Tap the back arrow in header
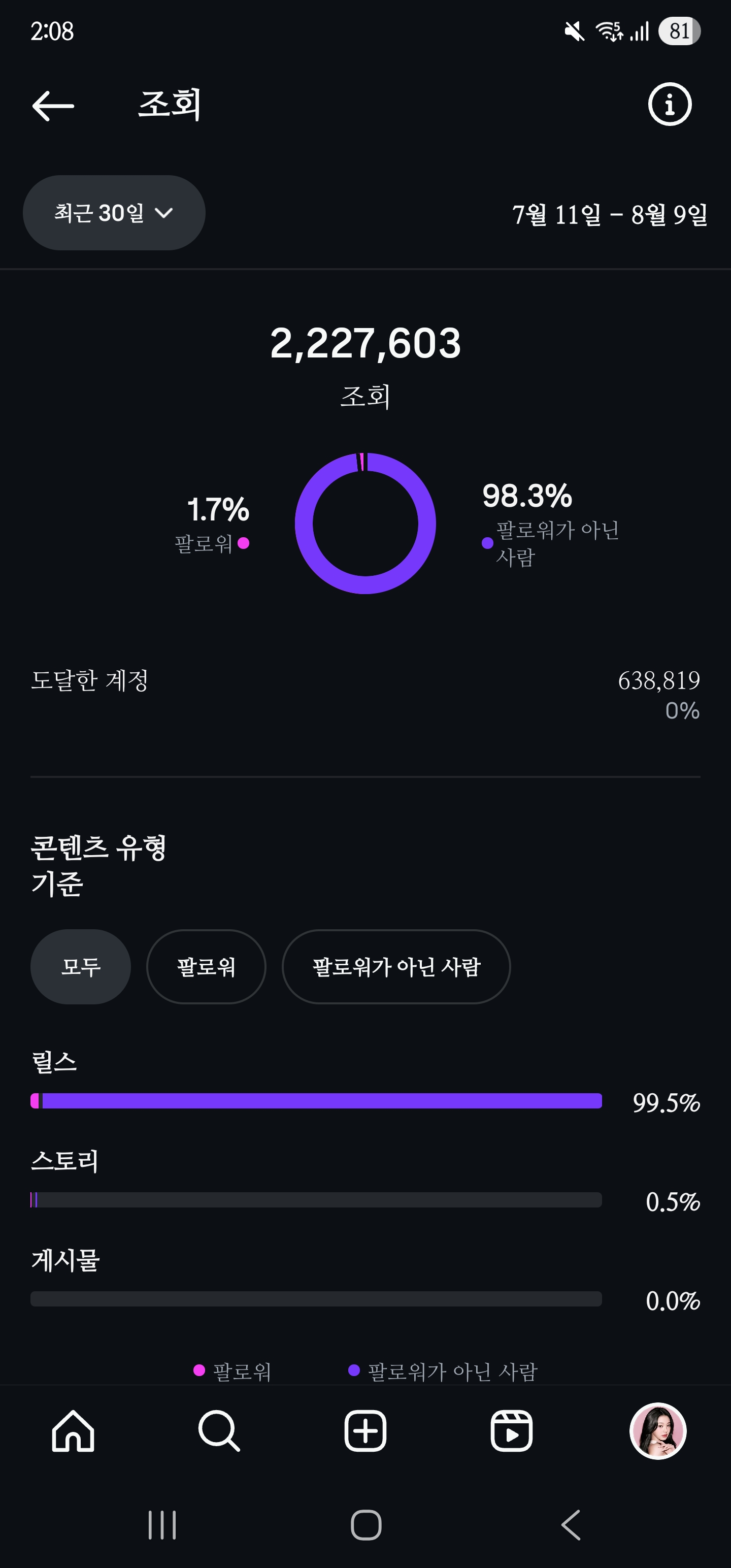731x1568 pixels. point(53,105)
